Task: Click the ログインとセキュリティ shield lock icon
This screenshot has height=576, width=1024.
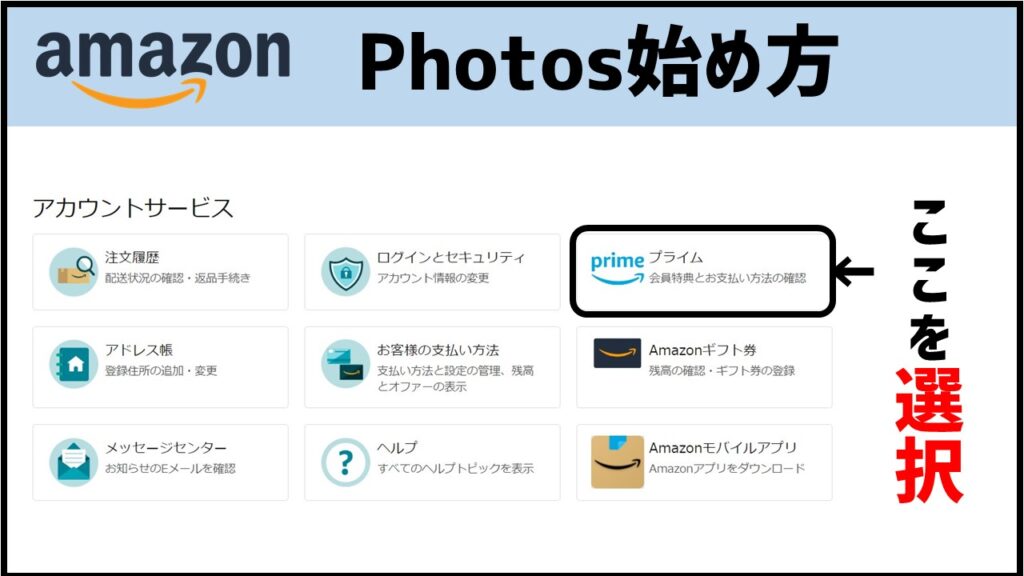Action: [345, 272]
